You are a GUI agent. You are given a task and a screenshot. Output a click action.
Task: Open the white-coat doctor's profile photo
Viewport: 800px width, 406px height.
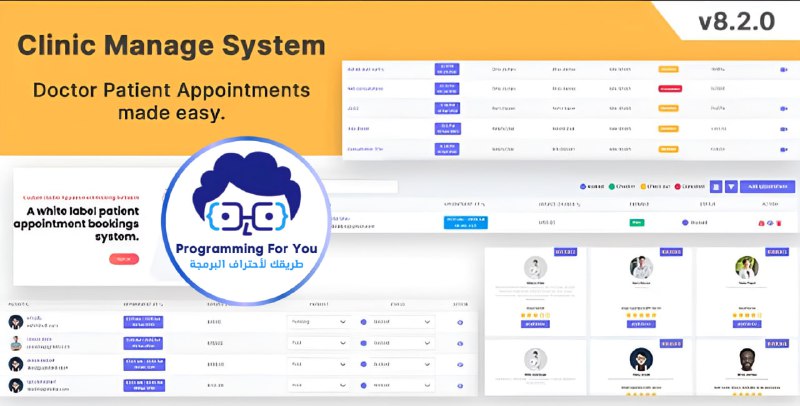click(x=641, y=267)
